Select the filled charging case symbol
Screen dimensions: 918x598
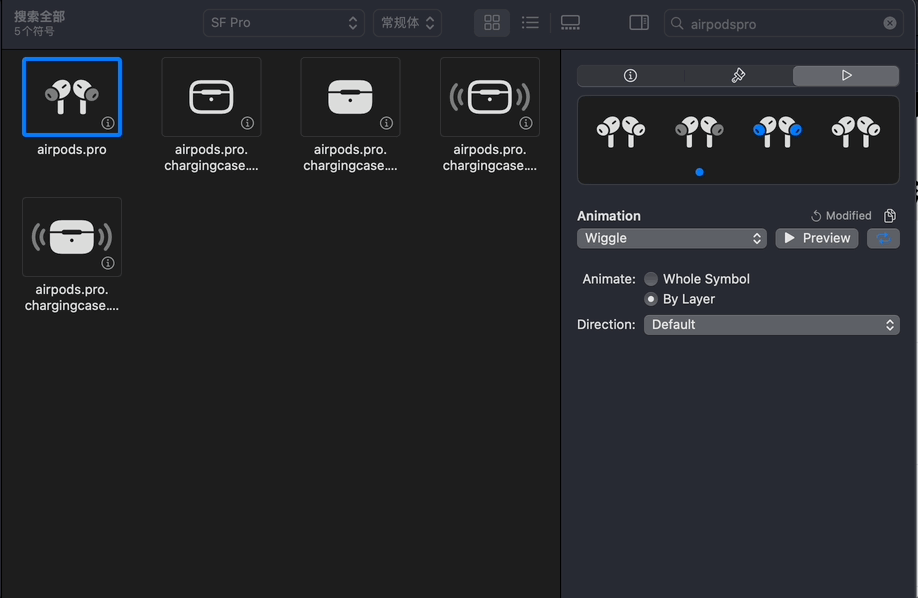[x=350, y=97]
